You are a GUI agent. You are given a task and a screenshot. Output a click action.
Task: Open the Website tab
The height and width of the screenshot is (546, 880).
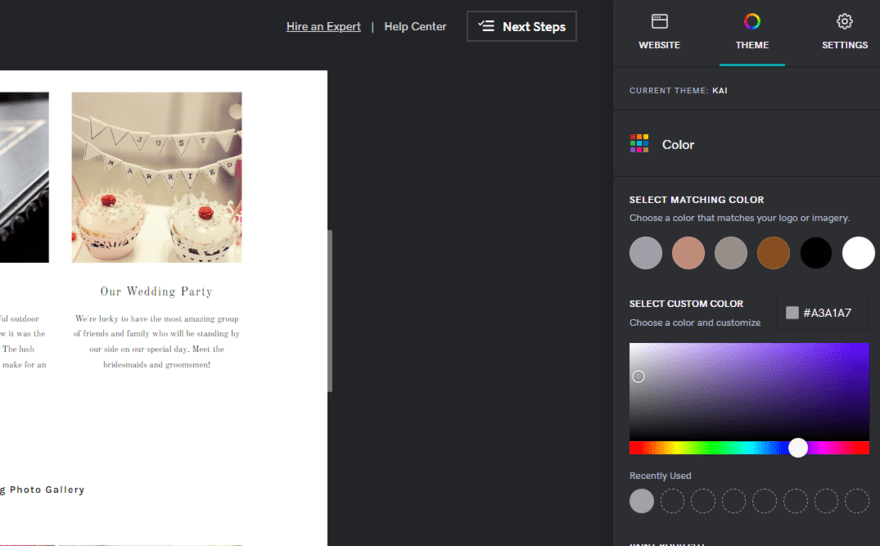coord(659,33)
